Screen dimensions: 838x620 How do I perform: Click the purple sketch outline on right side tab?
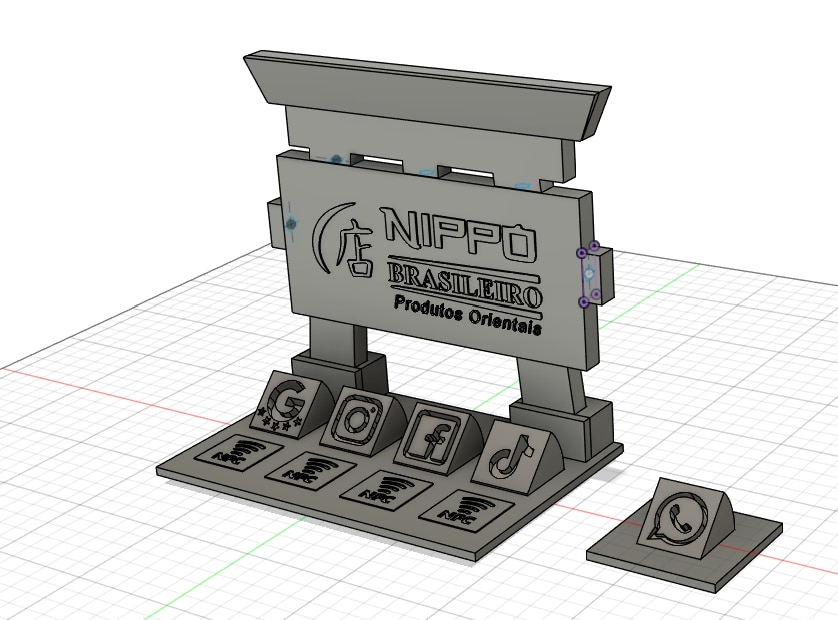tap(589, 274)
